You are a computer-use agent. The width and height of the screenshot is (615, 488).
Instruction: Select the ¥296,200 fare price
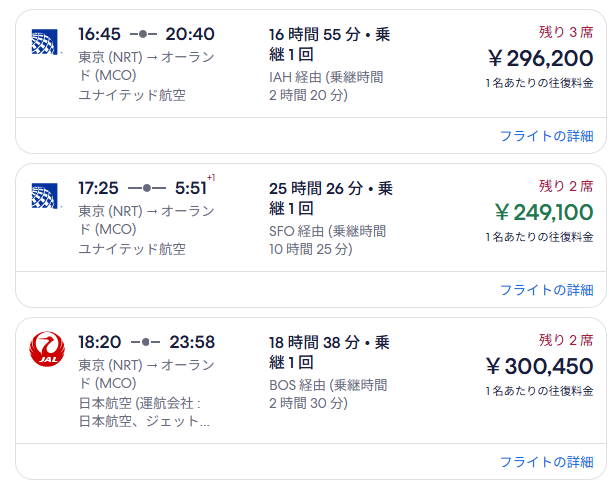pos(540,58)
